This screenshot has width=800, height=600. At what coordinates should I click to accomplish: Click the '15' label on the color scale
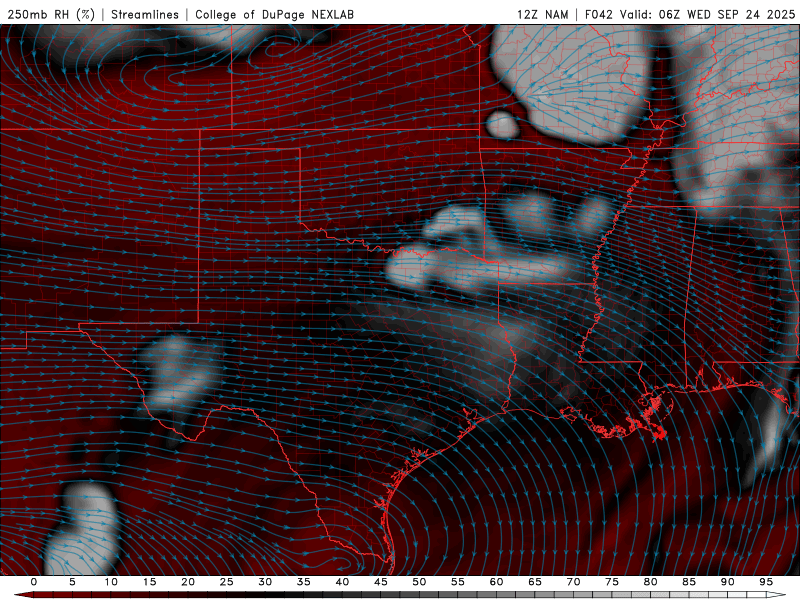[149, 582]
